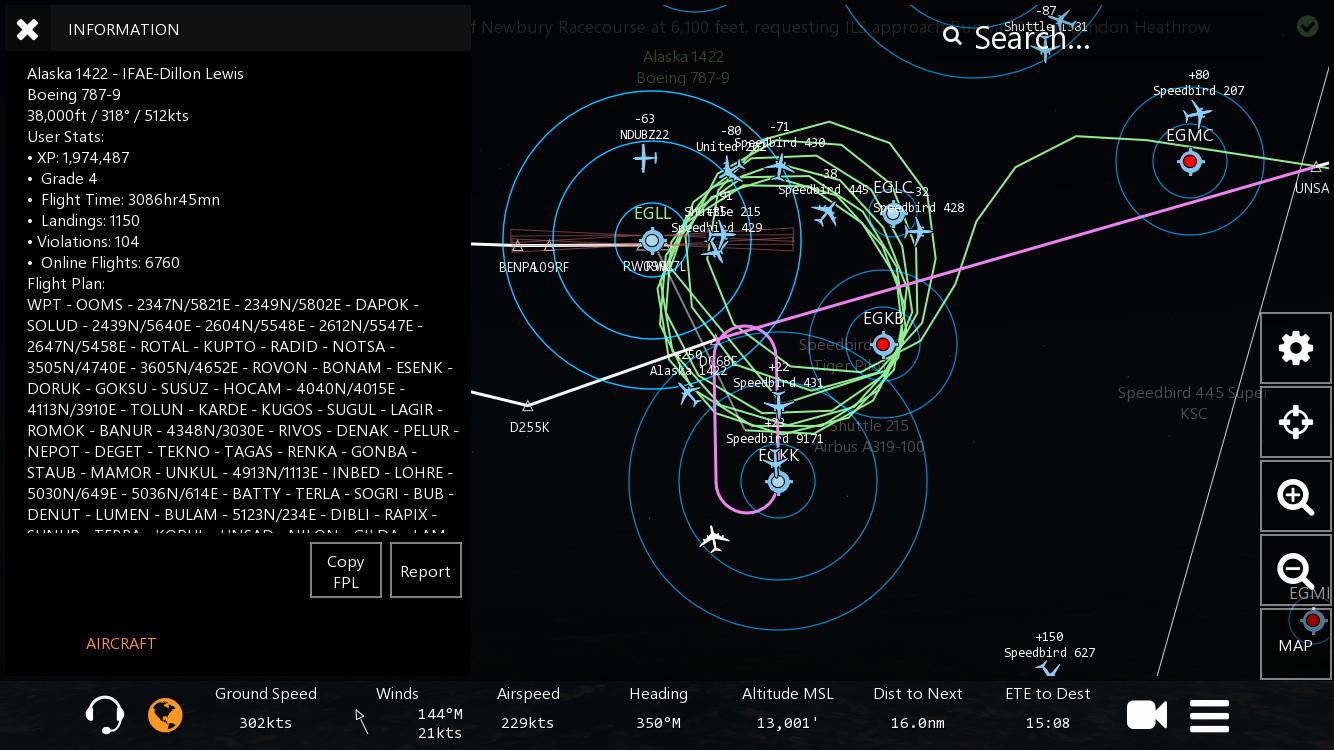Close the Information panel

pyautogui.click(x=27, y=29)
